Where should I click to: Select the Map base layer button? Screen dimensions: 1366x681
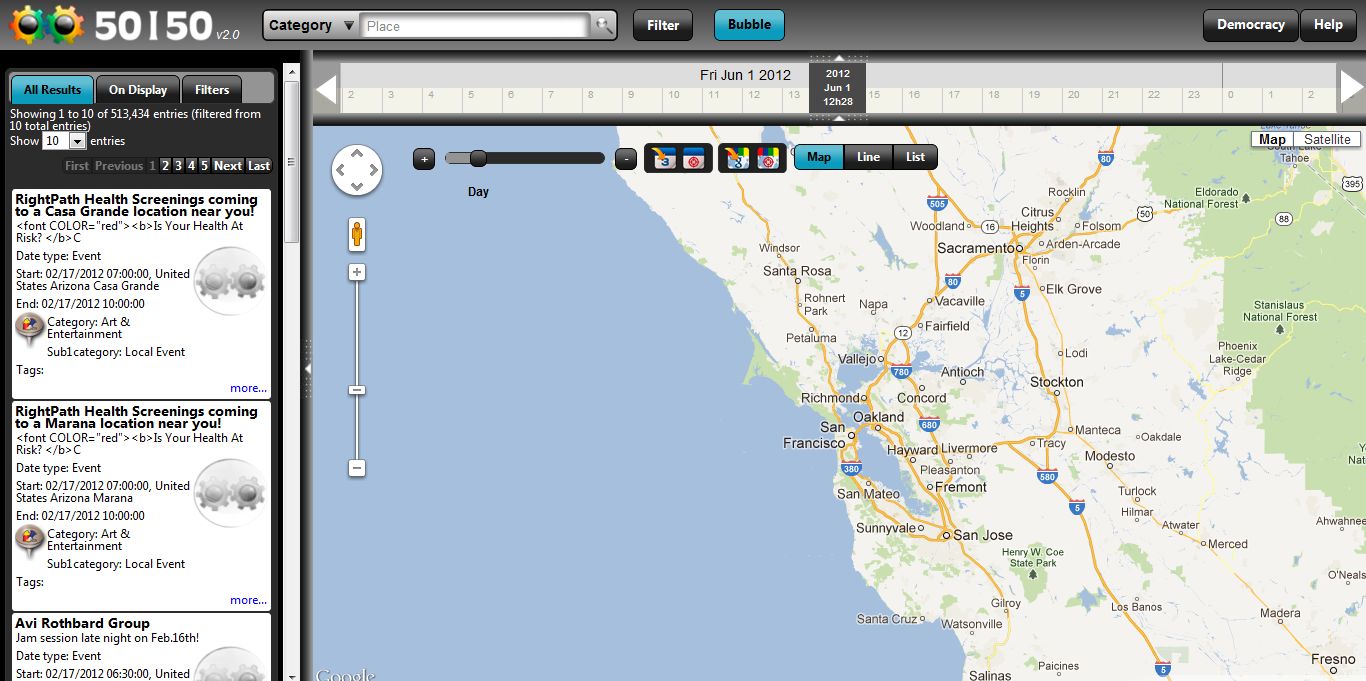[x=1272, y=139]
